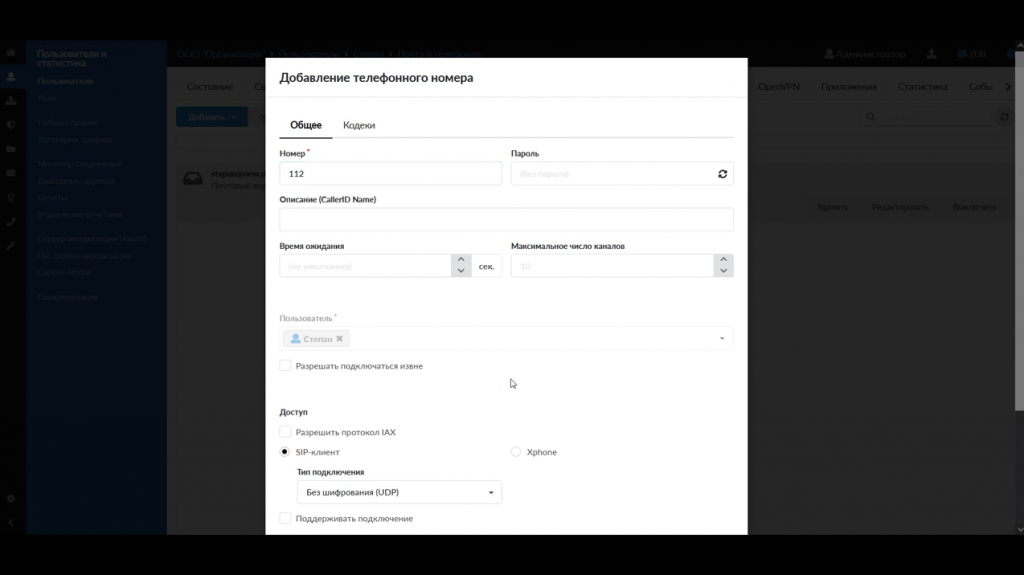The width and height of the screenshot is (1024, 575).
Task: Open the shield security icon in the sidebar
Action: tap(11, 125)
